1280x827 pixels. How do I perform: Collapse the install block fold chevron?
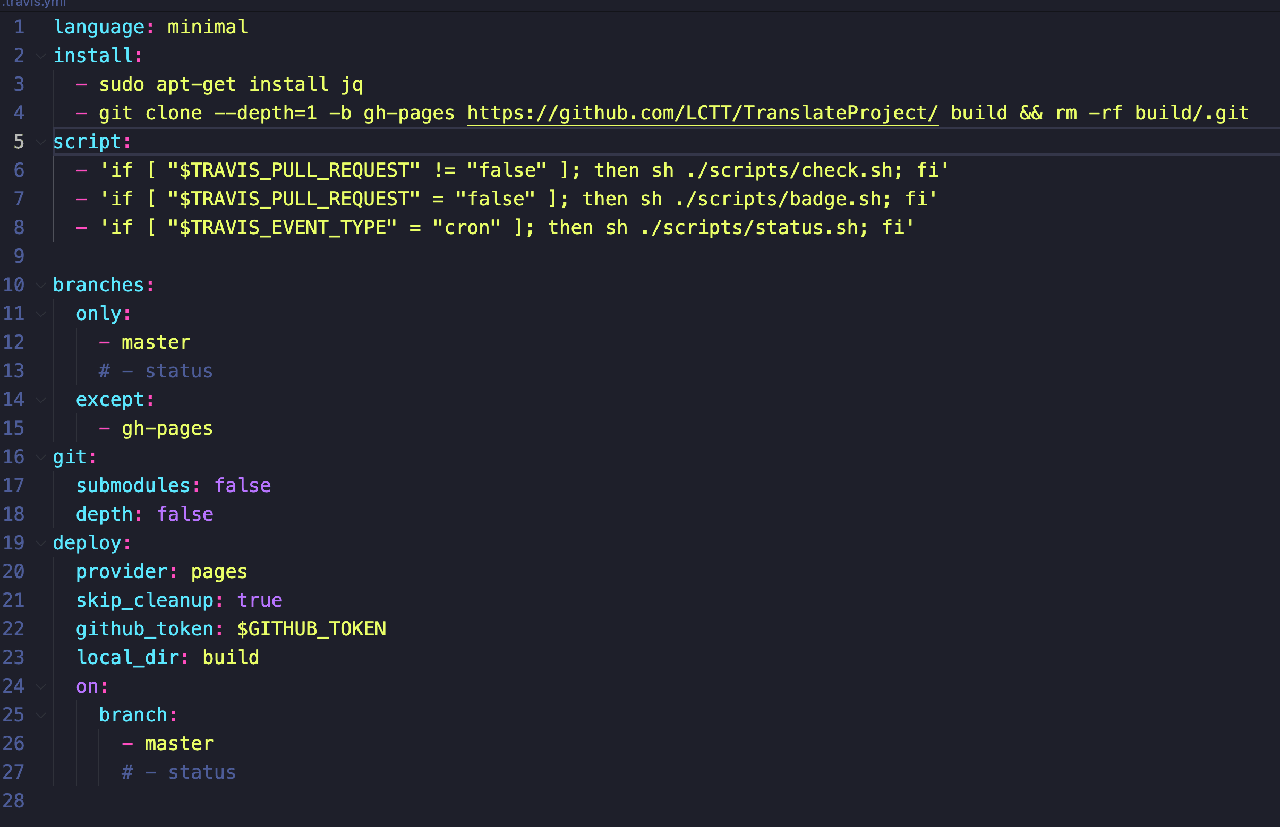click(40, 55)
